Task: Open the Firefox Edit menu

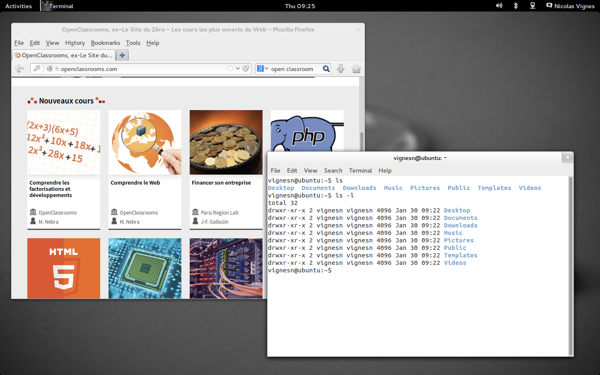Action: coord(35,43)
